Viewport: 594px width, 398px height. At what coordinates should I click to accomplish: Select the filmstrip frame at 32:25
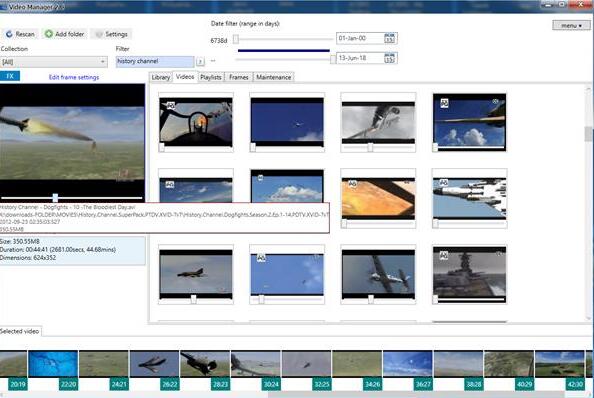click(306, 364)
